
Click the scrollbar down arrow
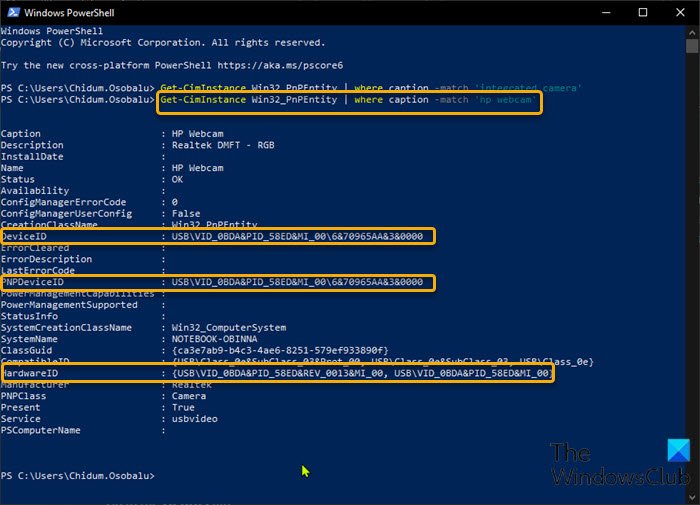(x=692, y=497)
